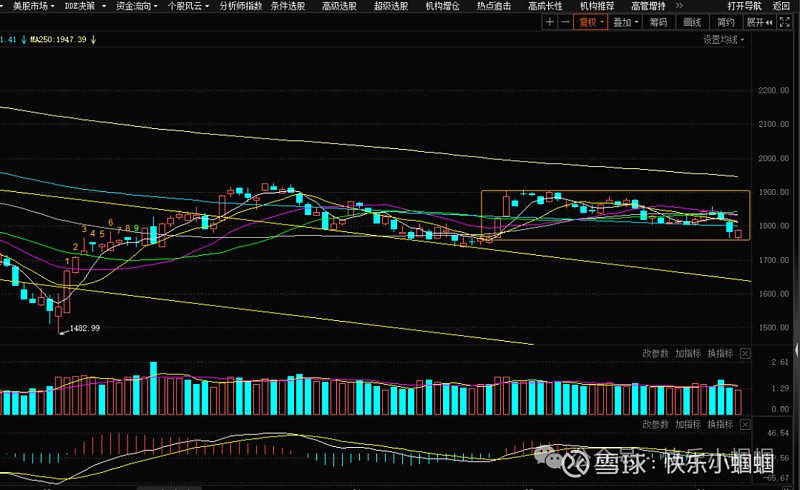Close the volume indicator panel
Viewport: 800px width, 490px height.
tap(745, 353)
